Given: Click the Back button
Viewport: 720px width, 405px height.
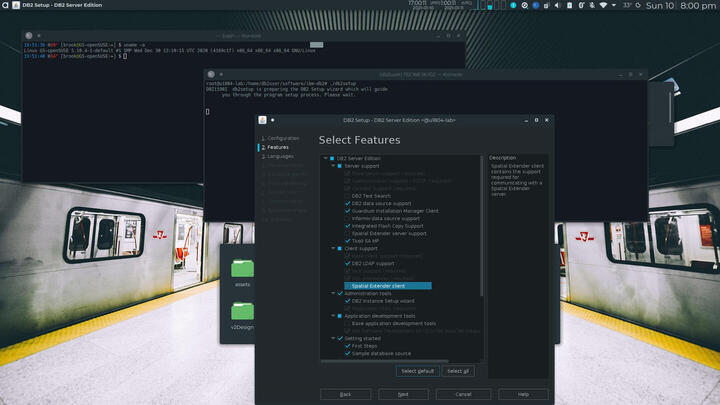Looking at the screenshot, I should [x=345, y=394].
